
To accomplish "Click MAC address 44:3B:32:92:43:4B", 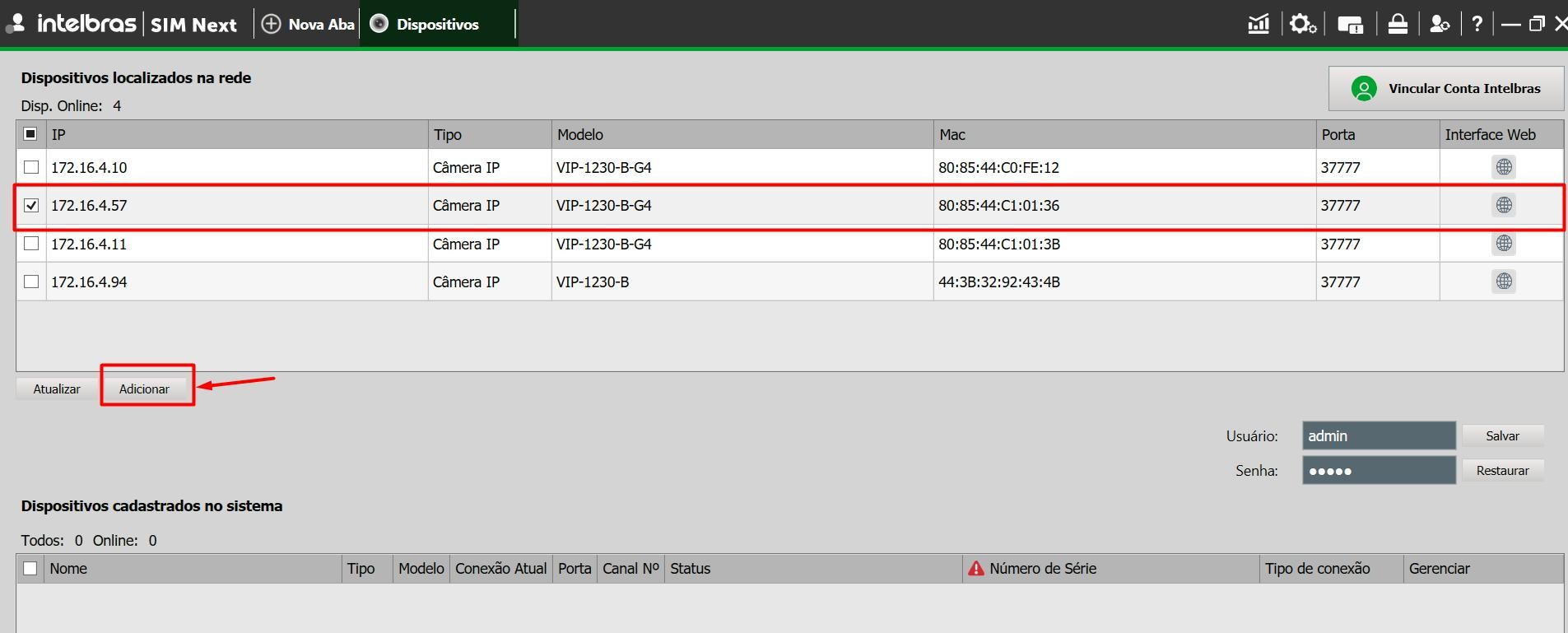I will pyautogui.click(x=999, y=282).
